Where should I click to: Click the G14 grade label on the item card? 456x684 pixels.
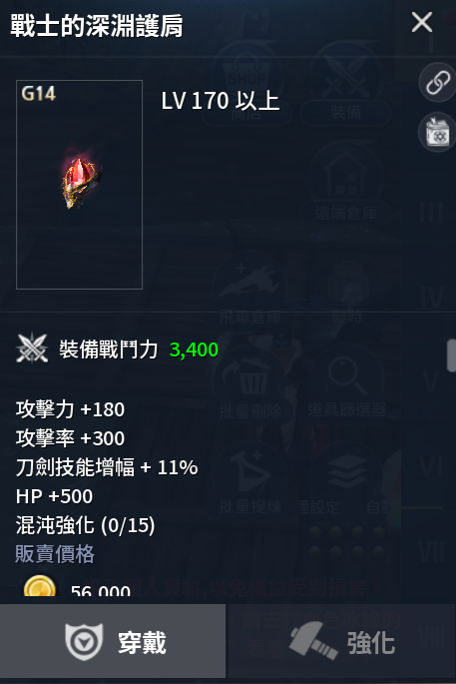pyautogui.click(x=38, y=93)
